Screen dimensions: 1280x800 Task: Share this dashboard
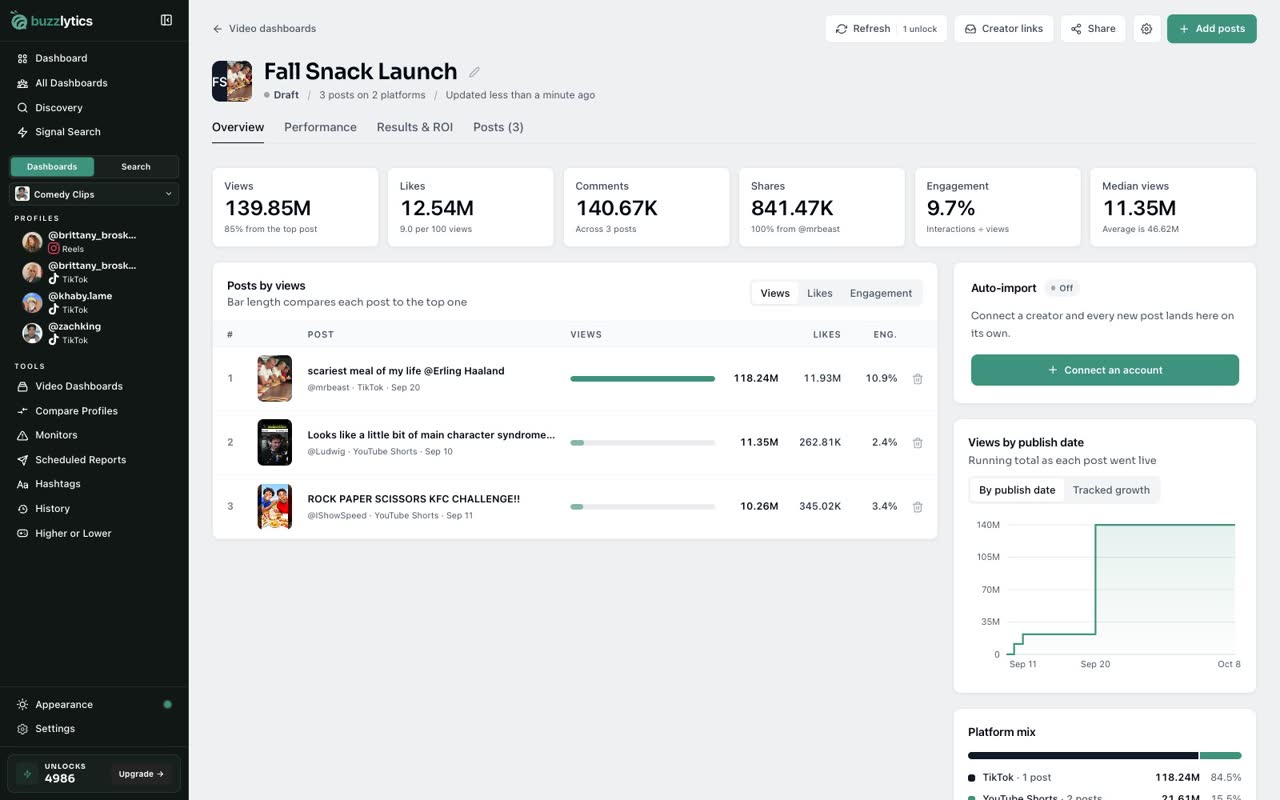1093,29
